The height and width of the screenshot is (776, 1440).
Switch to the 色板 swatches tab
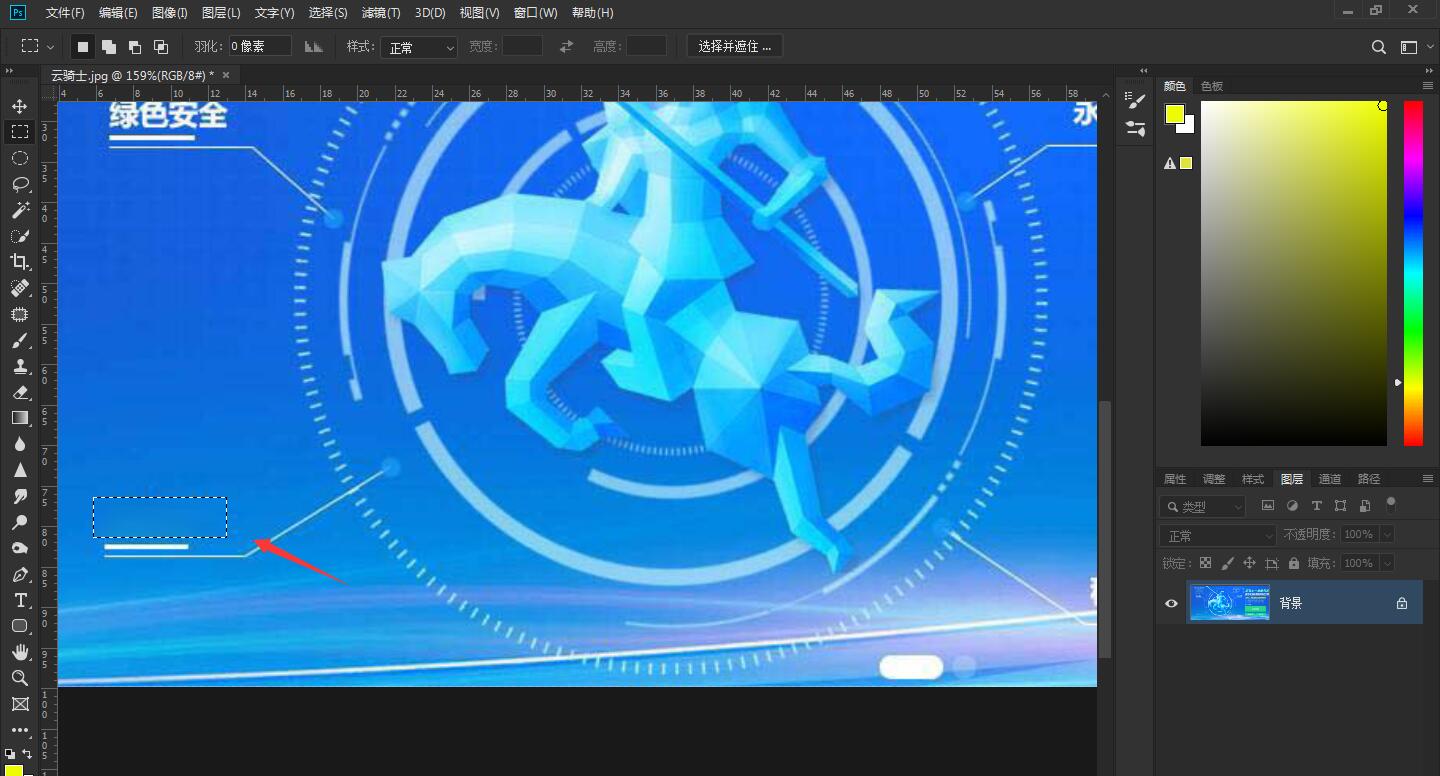[1212, 86]
